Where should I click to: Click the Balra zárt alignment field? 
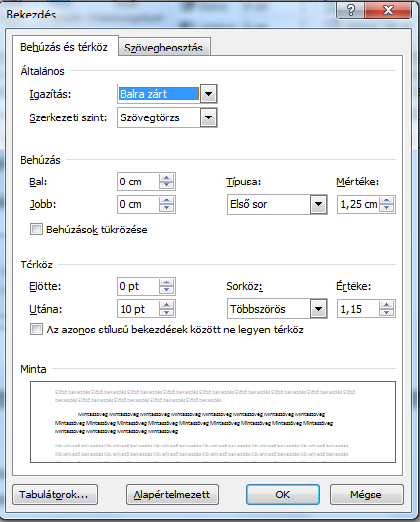159,94
